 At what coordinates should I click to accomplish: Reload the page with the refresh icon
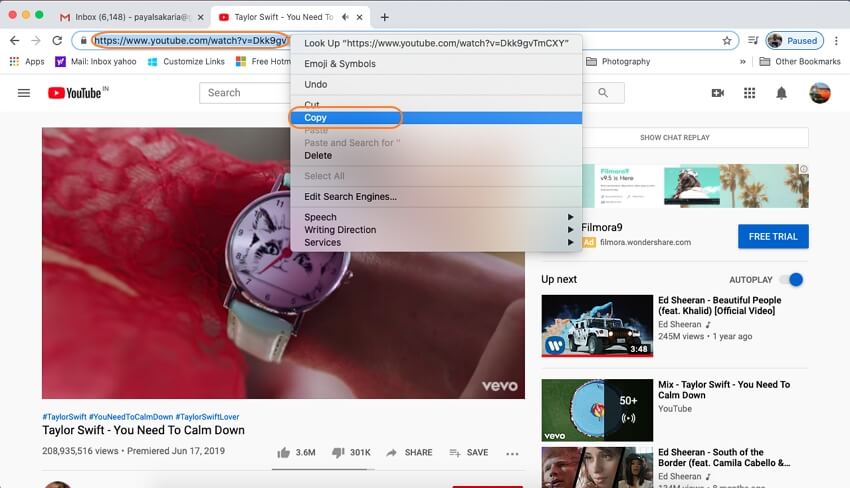tap(57, 41)
